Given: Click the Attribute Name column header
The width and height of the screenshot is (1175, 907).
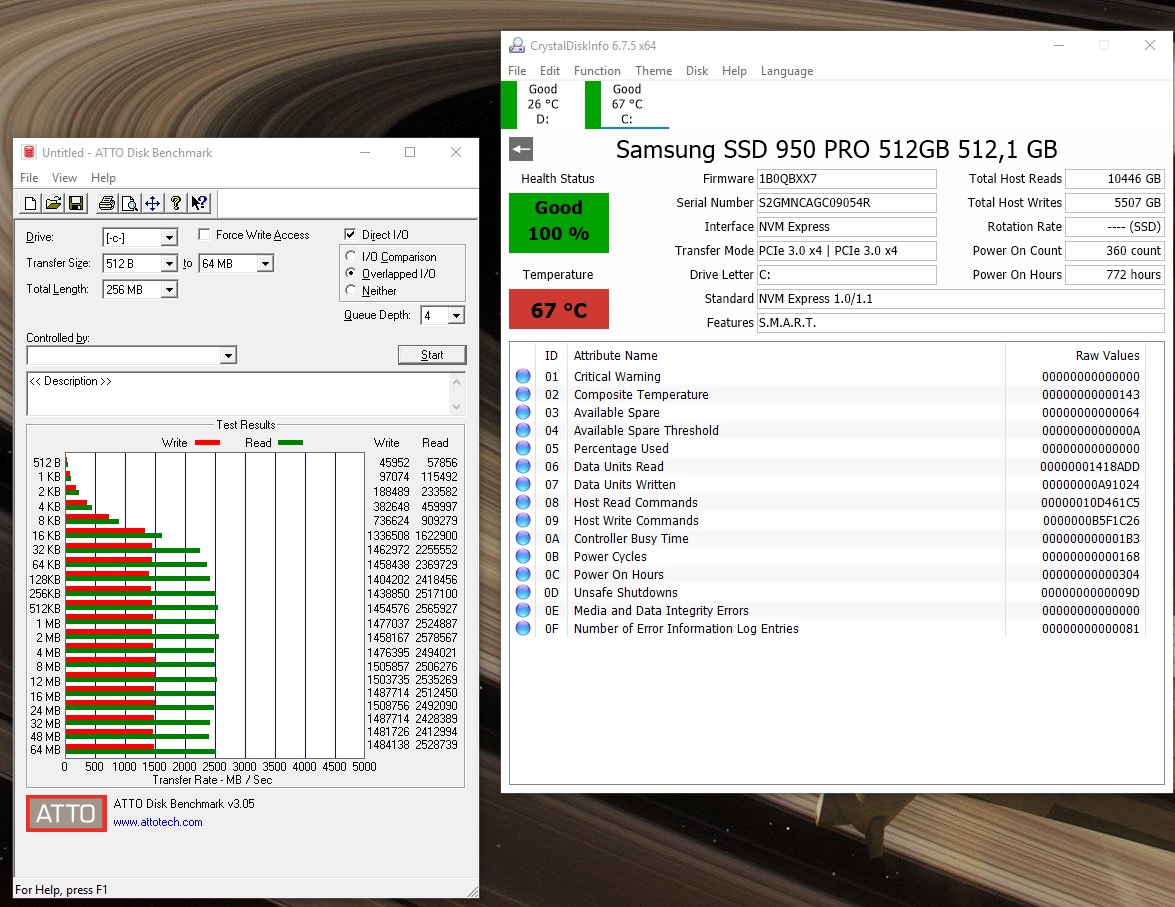Looking at the screenshot, I should point(615,355).
